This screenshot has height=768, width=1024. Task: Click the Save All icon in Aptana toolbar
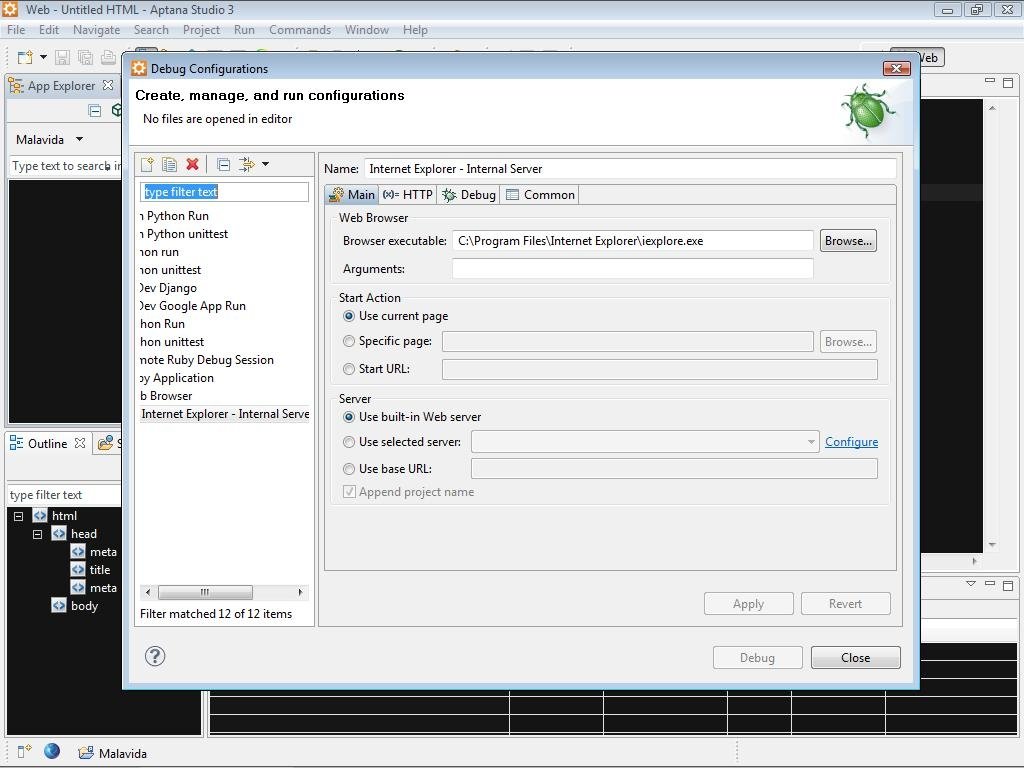pos(85,57)
